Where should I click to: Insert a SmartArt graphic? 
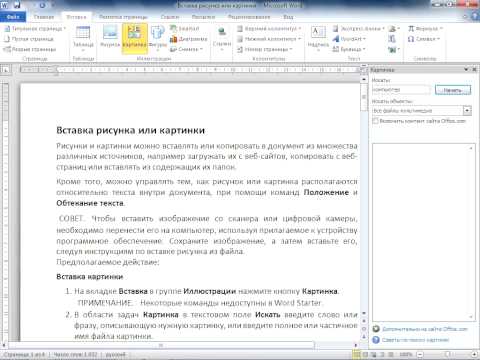pyautogui.click(x=184, y=29)
